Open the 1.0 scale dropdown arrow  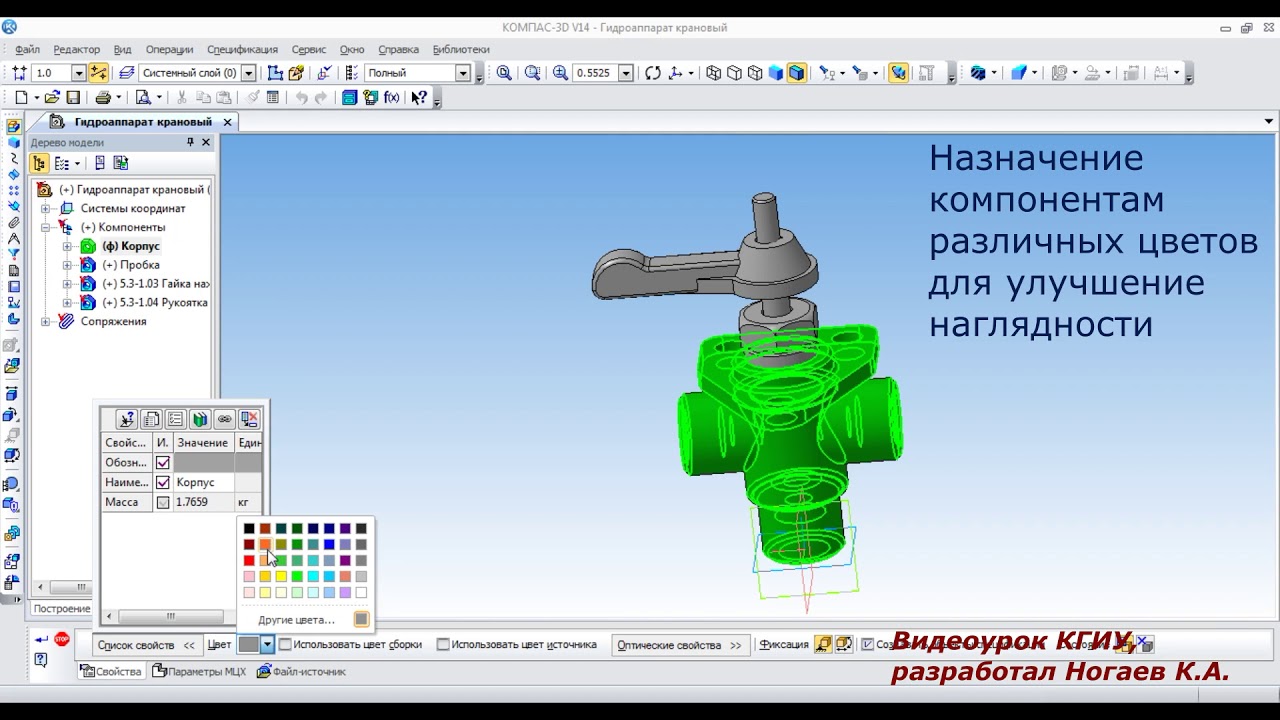(x=78, y=73)
